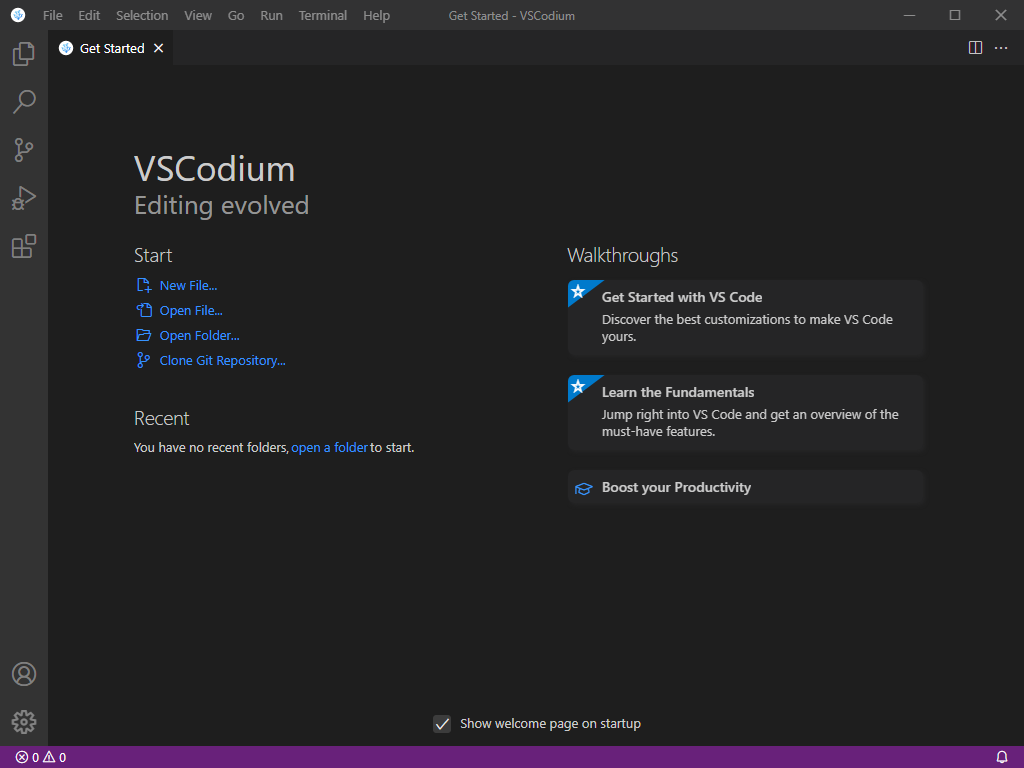Click the New File icon under Start
This screenshot has height=768, width=1024.
point(144,285)
